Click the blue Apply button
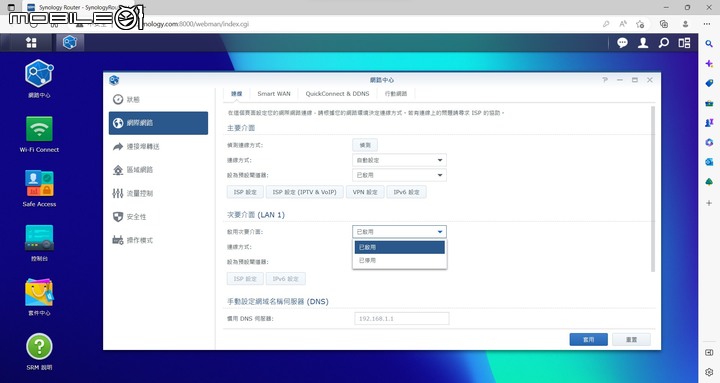This screenshot has width=720, height=383. (x=589, y=339)
